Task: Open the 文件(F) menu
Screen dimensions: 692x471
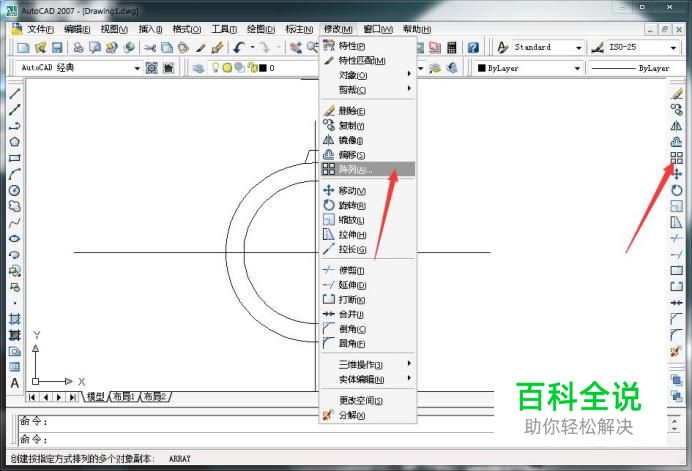Action: point(40,29)
